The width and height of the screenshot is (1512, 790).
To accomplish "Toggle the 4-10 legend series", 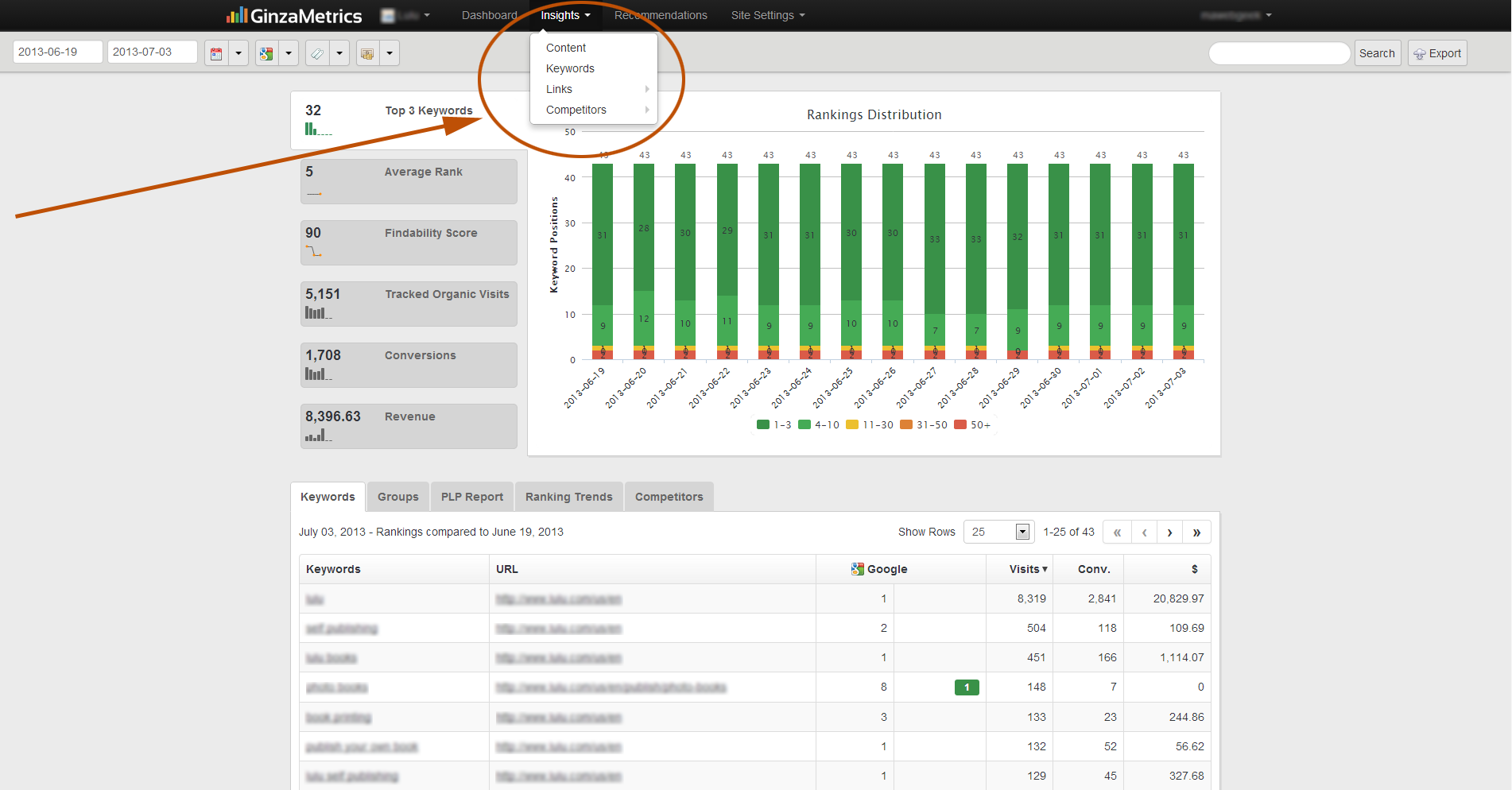I will pyautogui.click(x=819, y=425).
